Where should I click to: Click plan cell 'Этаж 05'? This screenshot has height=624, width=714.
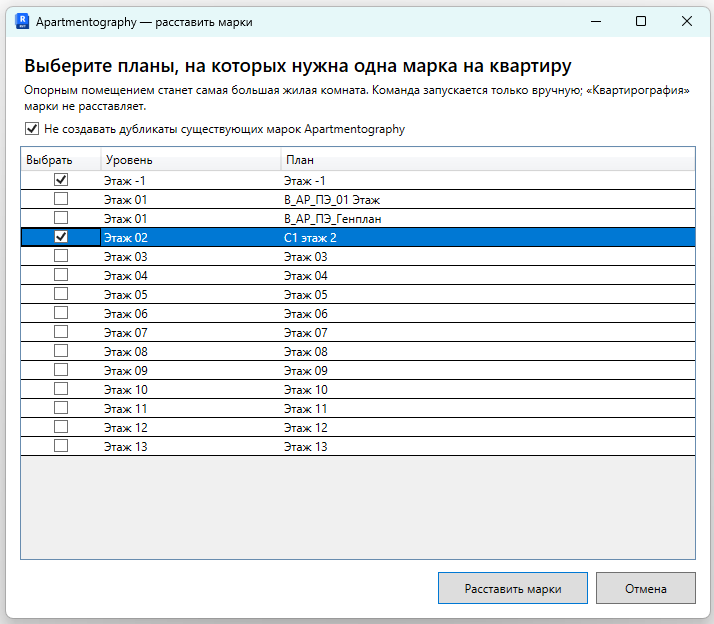pyautogui.click(x=488, y=295)
